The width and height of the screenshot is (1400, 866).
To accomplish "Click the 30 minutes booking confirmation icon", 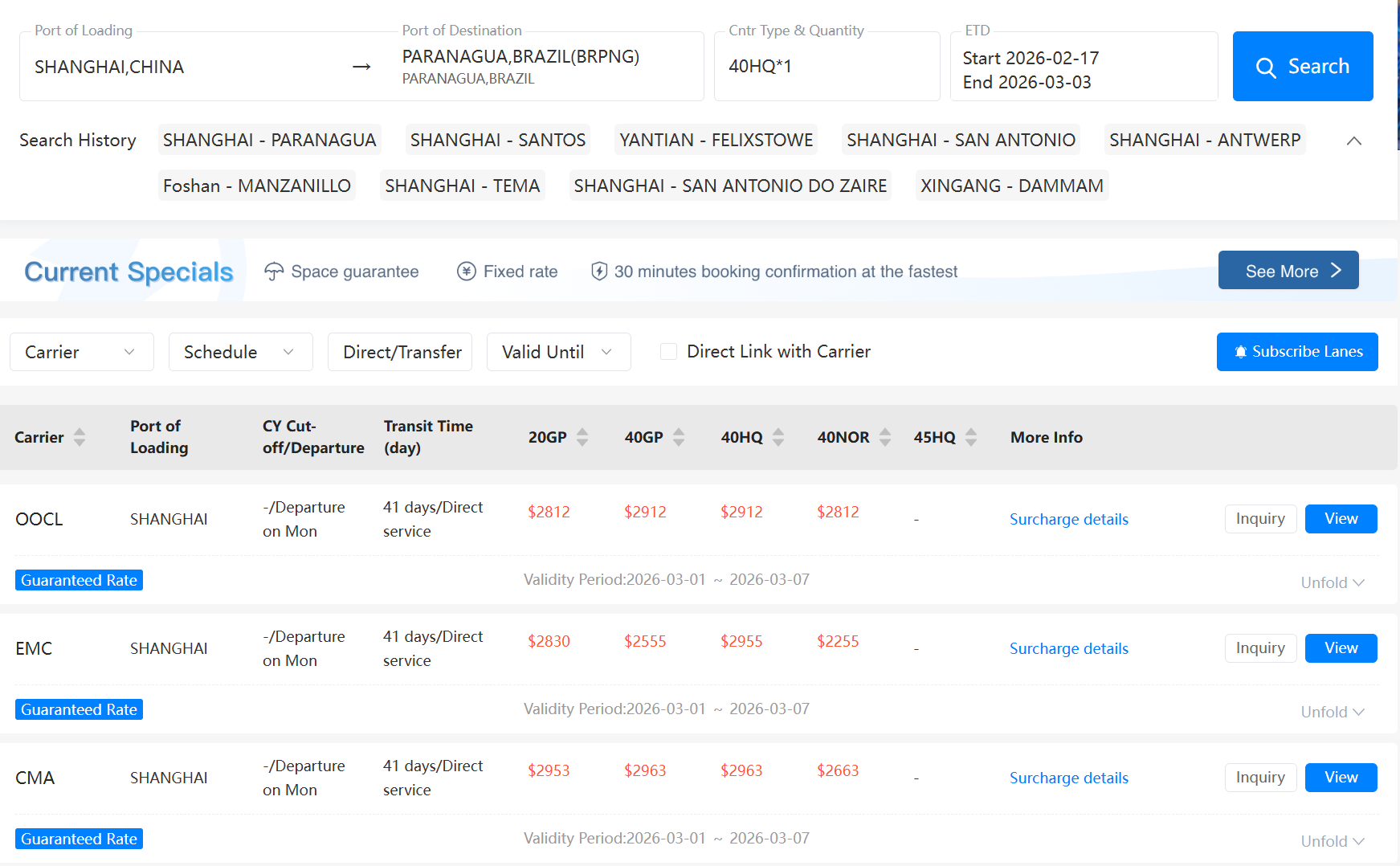I will (x=599, y=272).
